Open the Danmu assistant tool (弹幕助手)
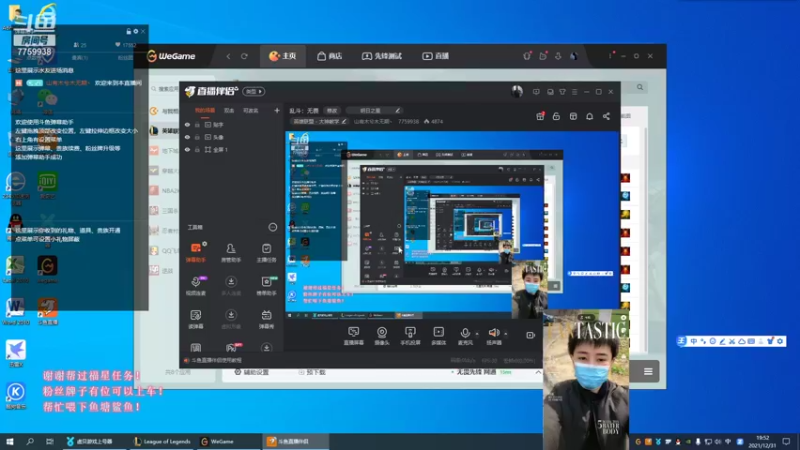800x450 pixels. click(x=196, y=253)
